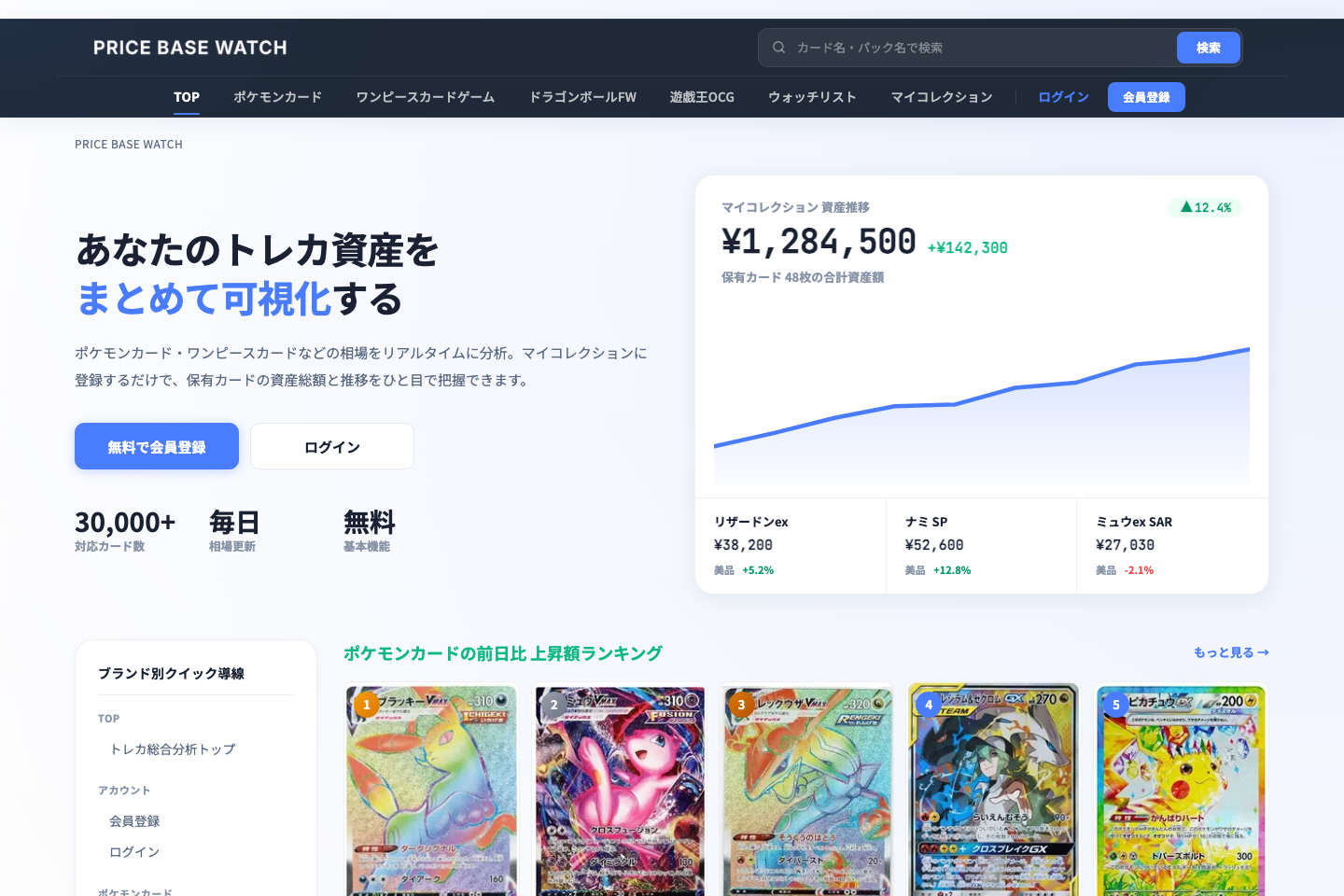Click the green 12.4% increase badge
The width and height of the screenshot is (1344, 896).
pos(1205,207)
